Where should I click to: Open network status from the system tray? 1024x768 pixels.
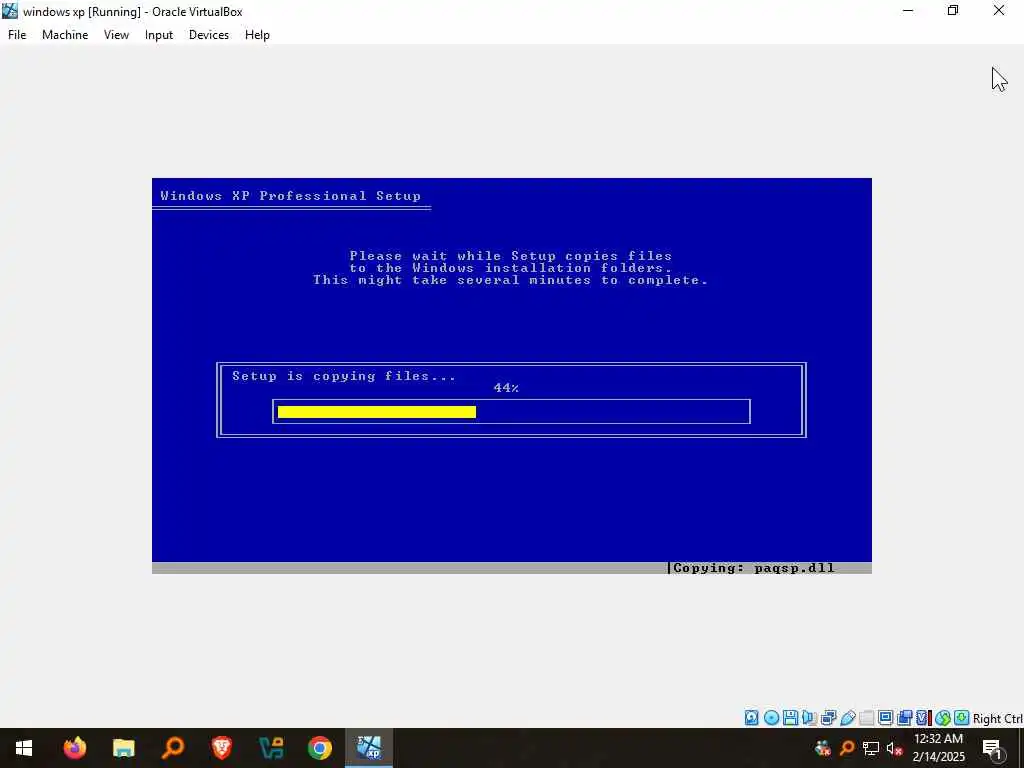[871, 748]
